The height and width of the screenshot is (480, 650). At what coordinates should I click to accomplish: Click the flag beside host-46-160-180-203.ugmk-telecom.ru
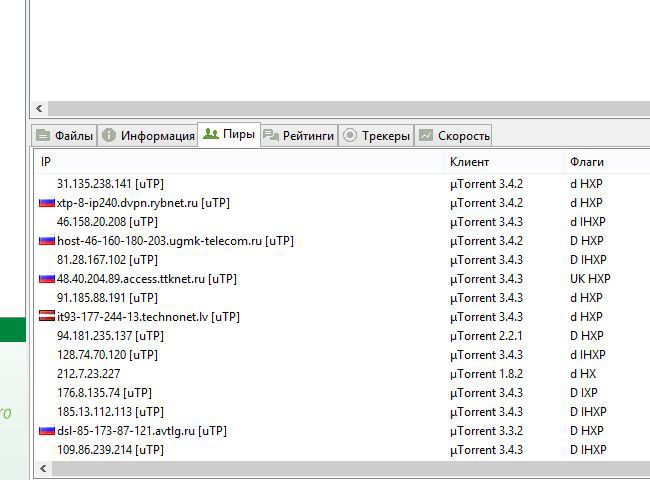pos(47,241)
